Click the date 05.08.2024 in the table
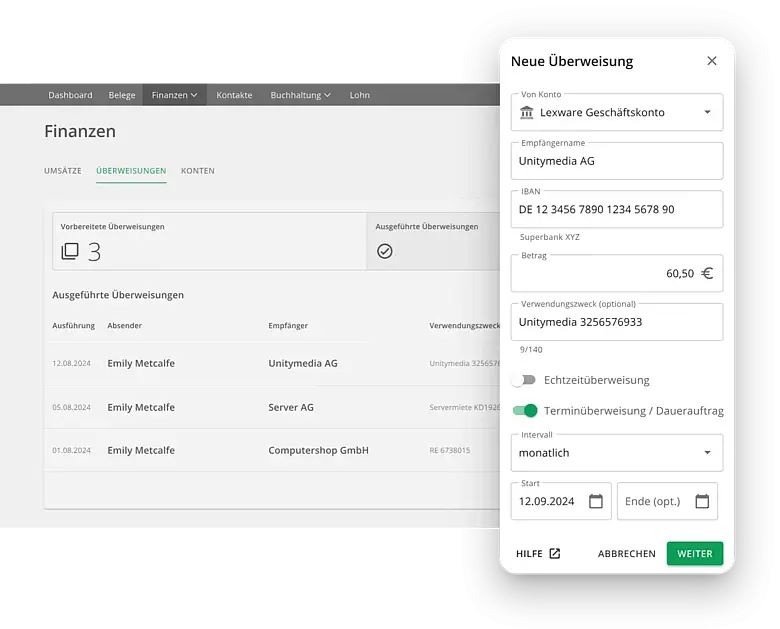 [x=72, y=407]
